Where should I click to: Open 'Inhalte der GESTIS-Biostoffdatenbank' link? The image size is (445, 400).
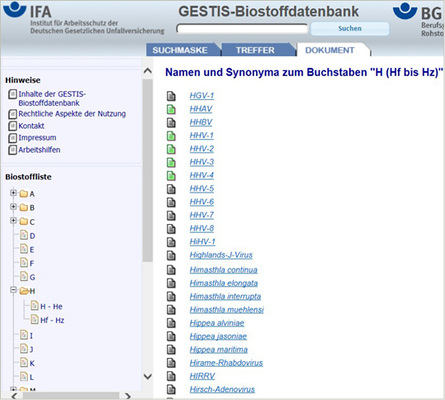[x=52, y=98]
